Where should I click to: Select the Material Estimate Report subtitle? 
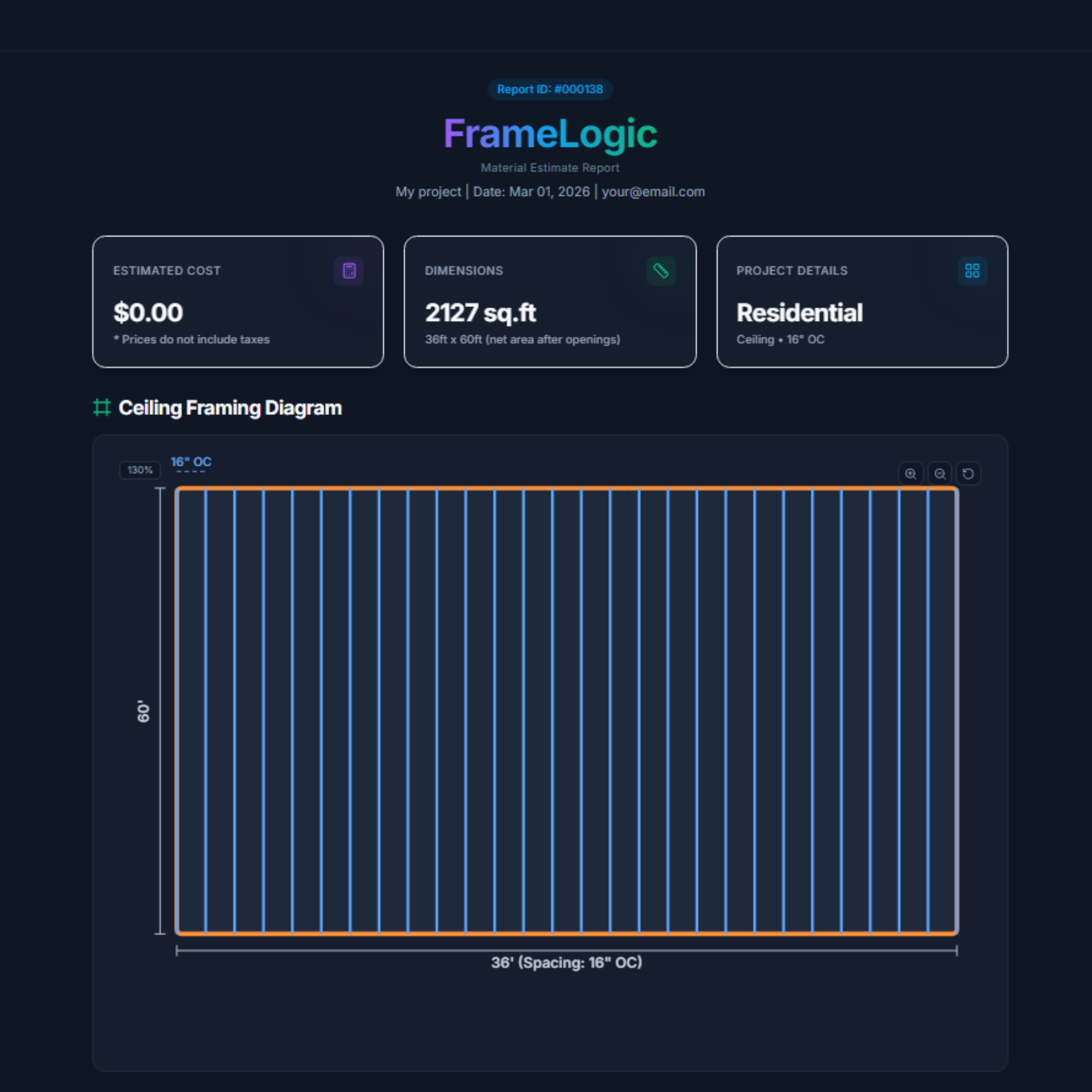click(x=550, y=168)
